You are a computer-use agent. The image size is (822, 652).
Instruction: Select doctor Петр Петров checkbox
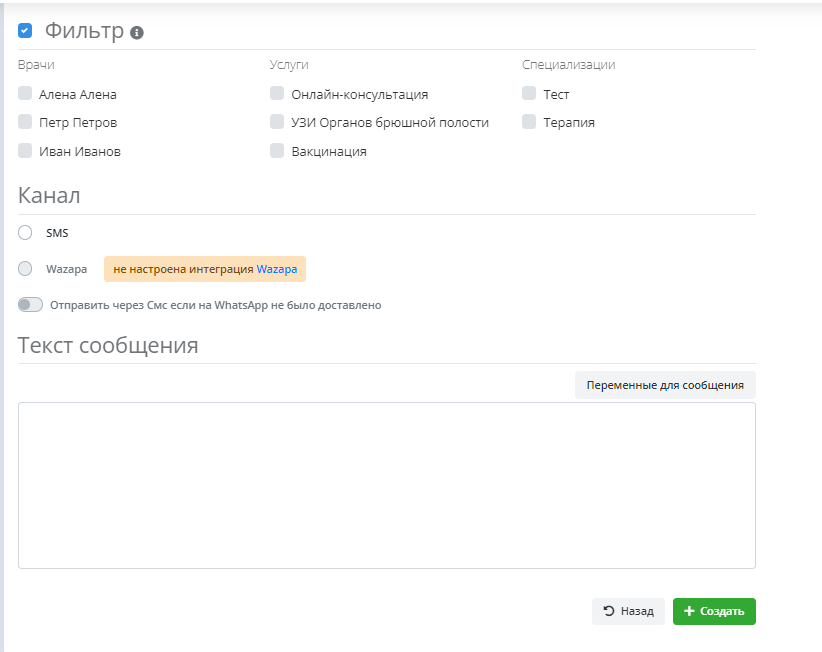25,122
